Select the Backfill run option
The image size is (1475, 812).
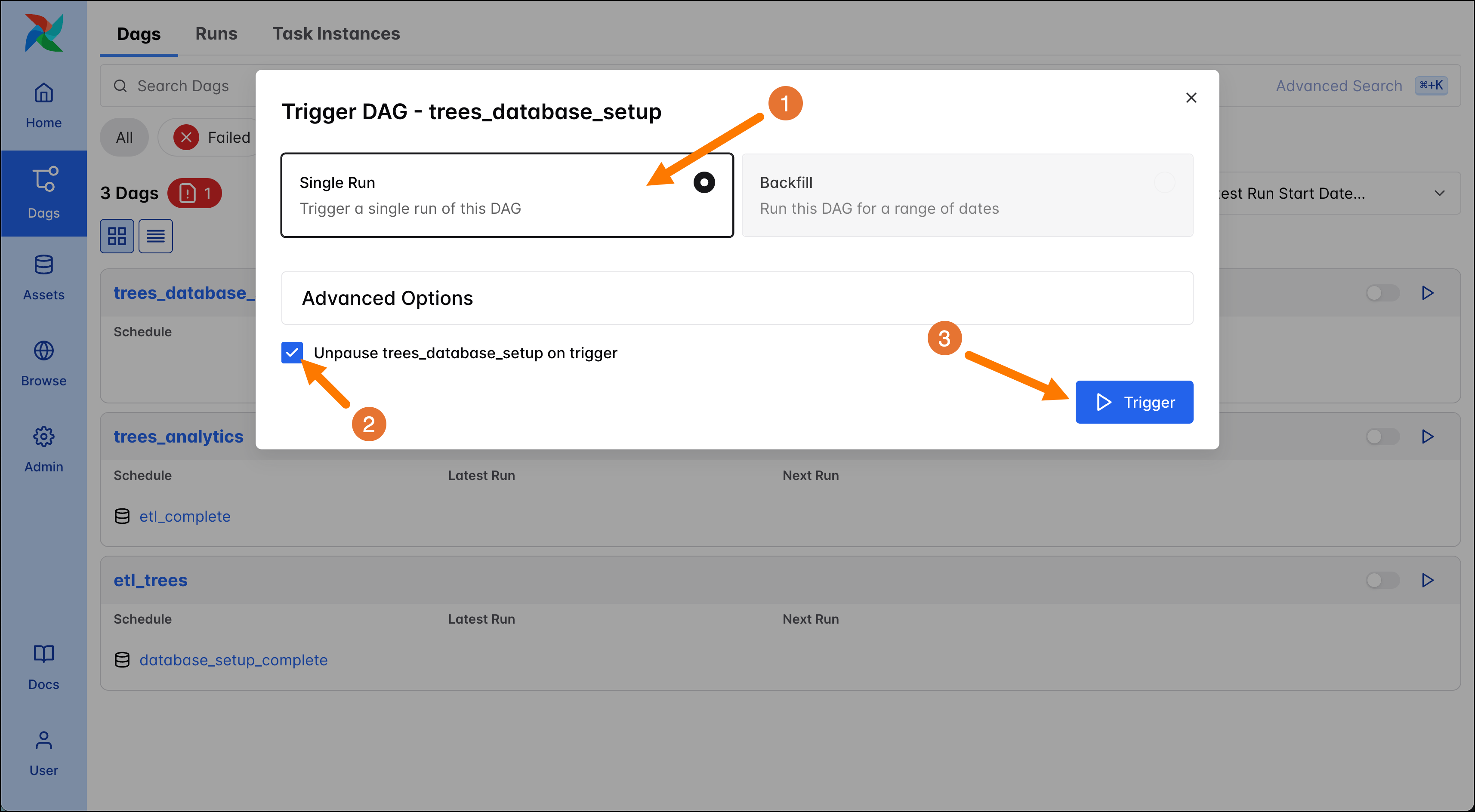tap(967, 194)
